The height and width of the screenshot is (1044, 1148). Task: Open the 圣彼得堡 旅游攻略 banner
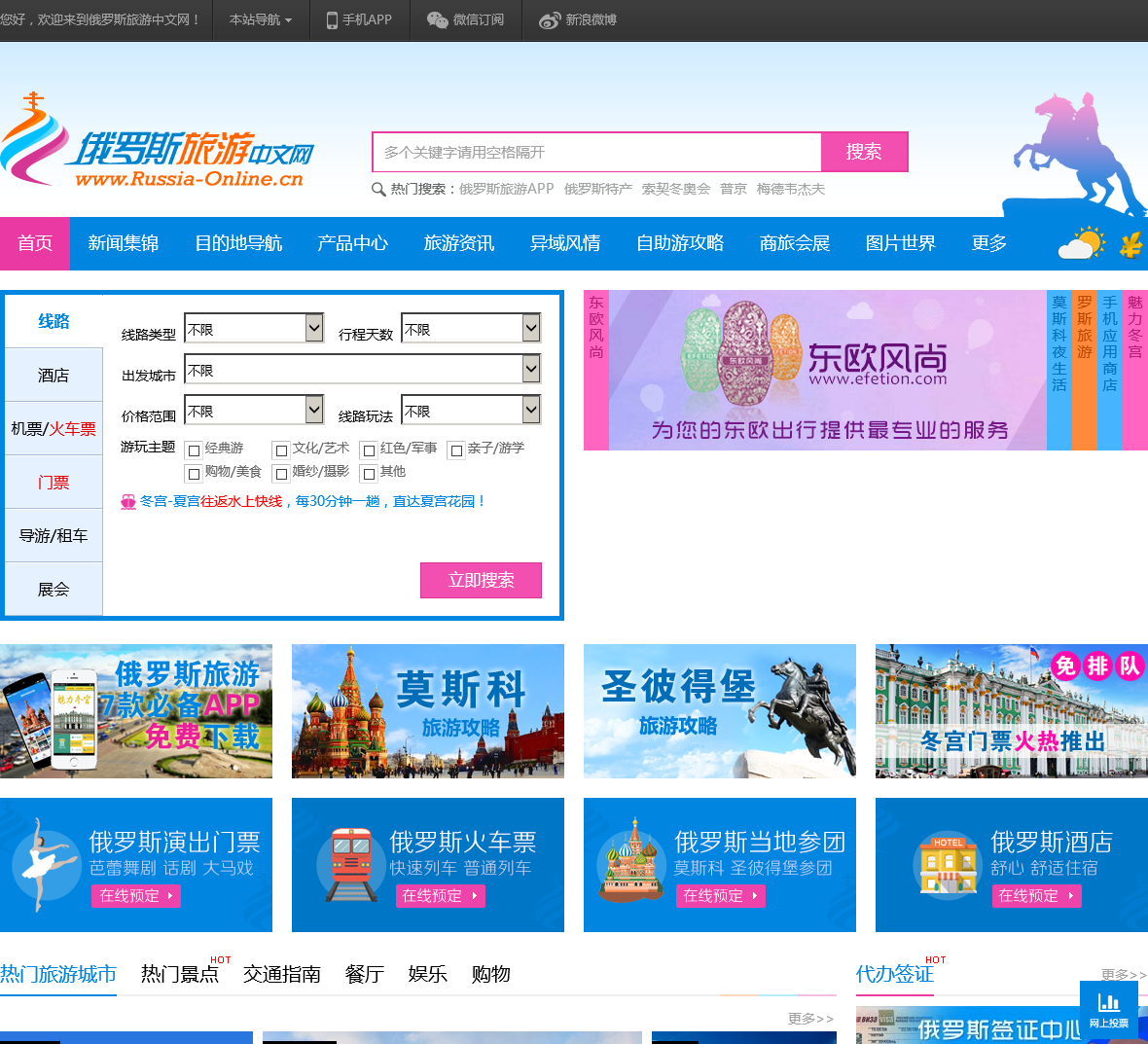click(720, 711)
